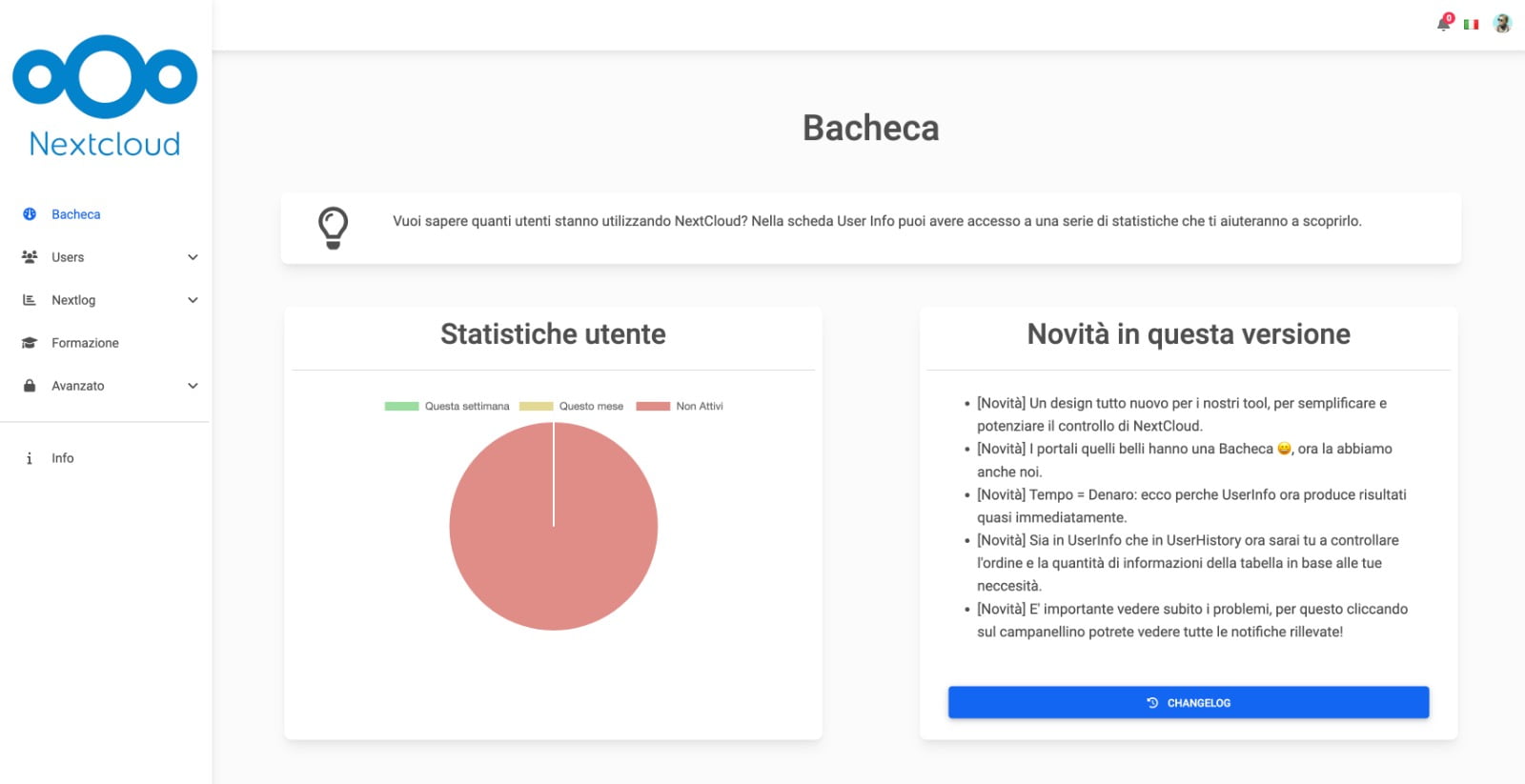Open the notifications bell icon
The width and height of the screenshot is (1525, 784).
(1444, 24)
